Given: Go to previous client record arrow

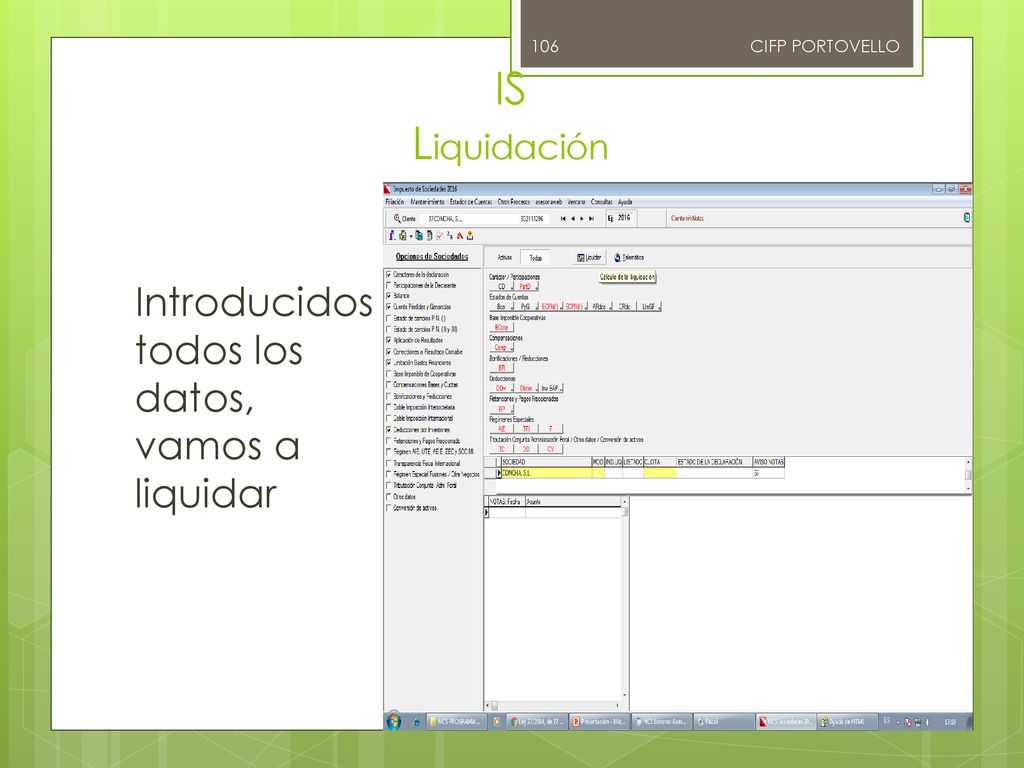Looking at the screenshot, I should coord(573,219).
